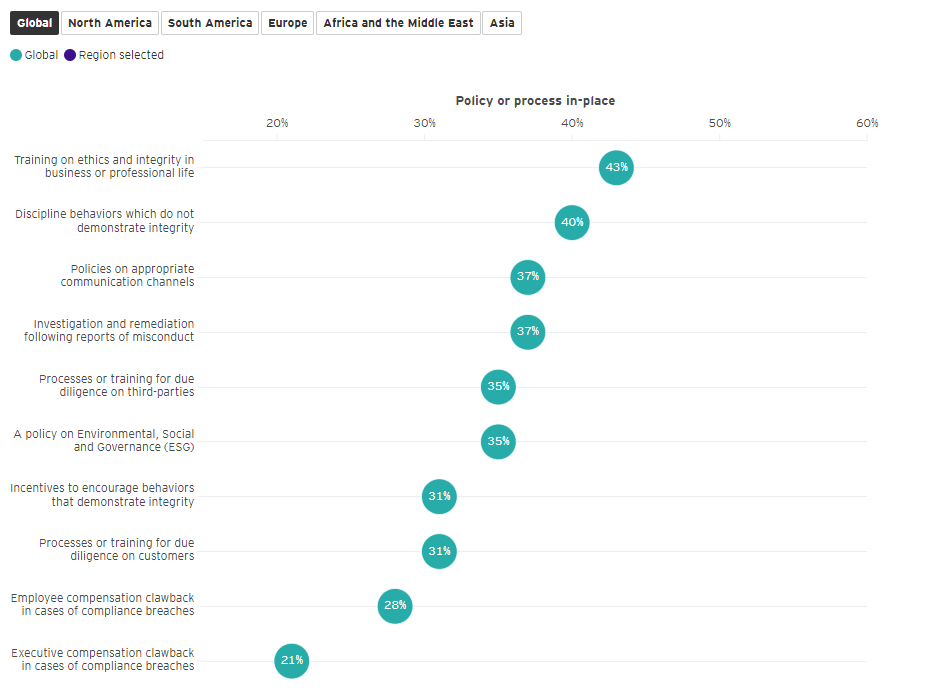Open the South America tab
The width and height of the screenshot is (931, 699).
(210, 23)
